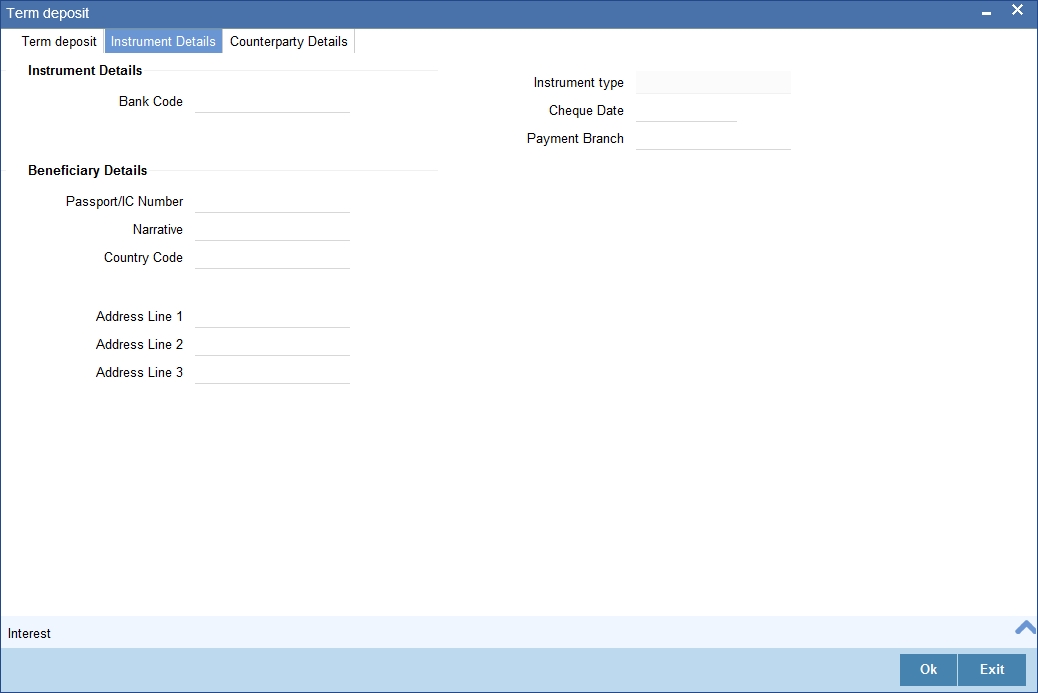Viewport: 1038px width, 693px height.
Task: Click the Country Code label
Action: pos(143,257)
